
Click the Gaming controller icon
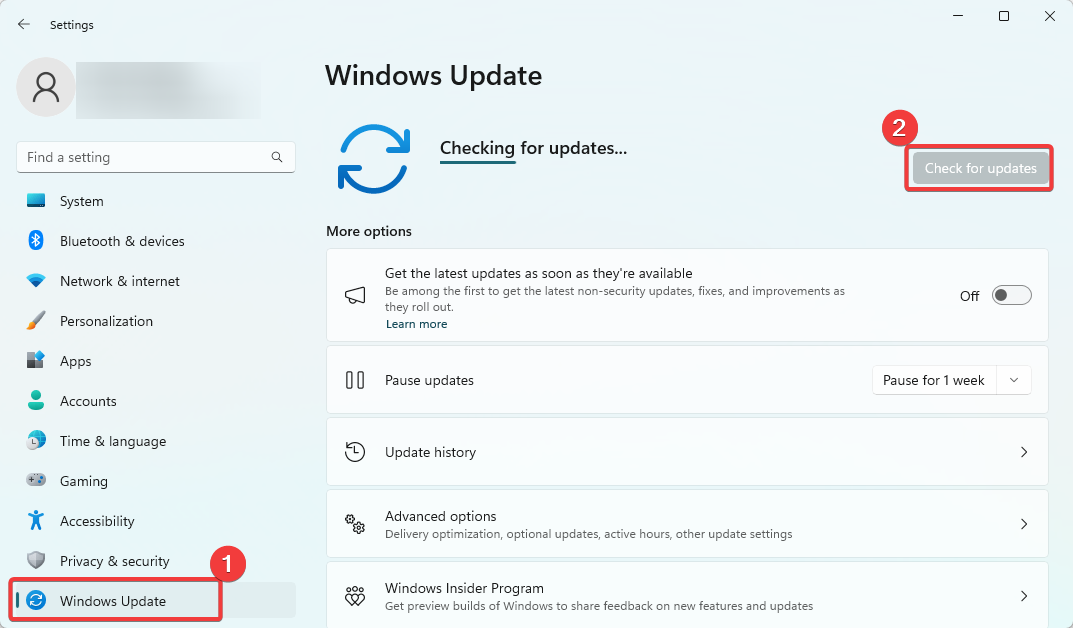36,481
